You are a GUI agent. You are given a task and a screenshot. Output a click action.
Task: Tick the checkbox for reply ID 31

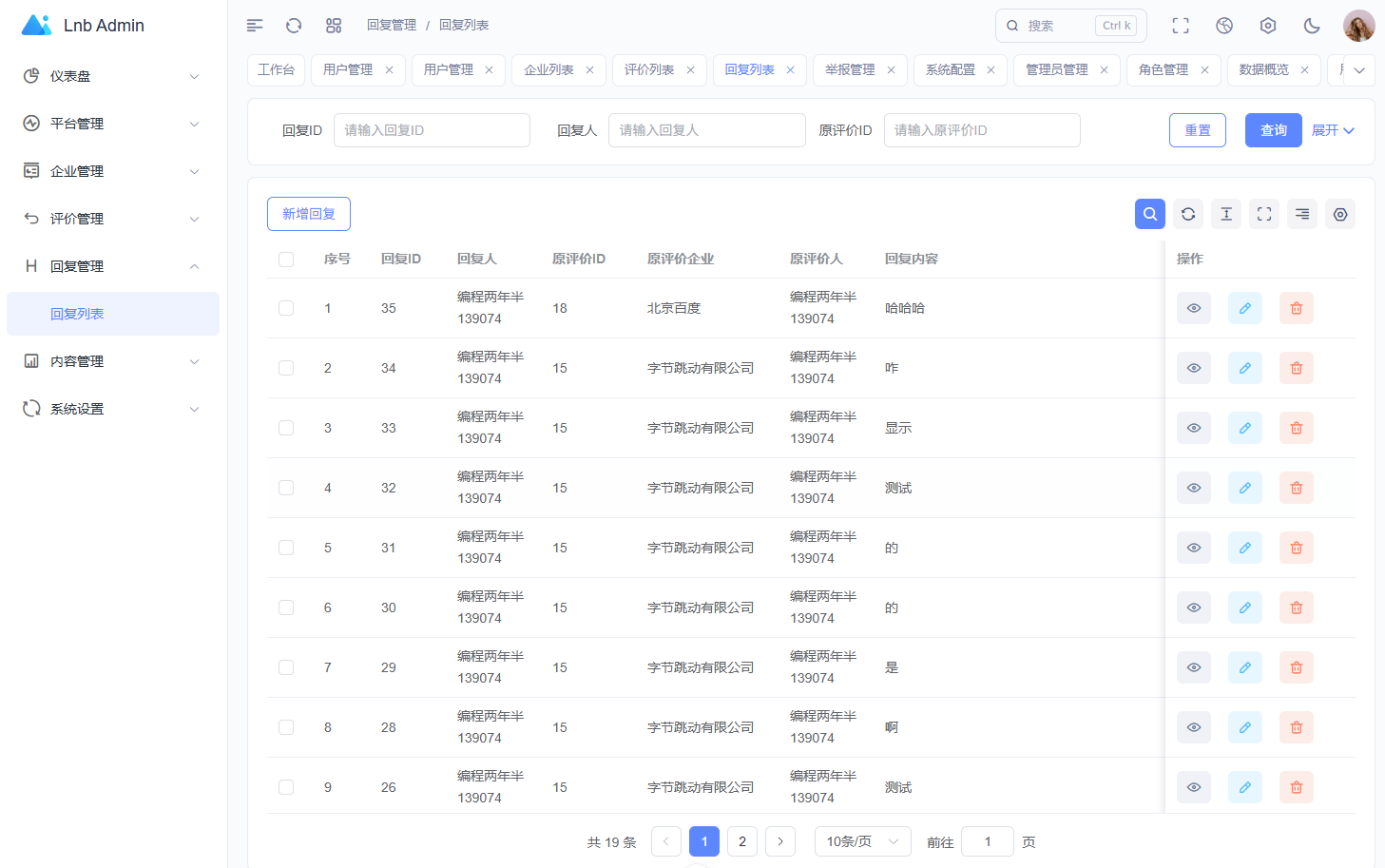click(x=286, y=548)
